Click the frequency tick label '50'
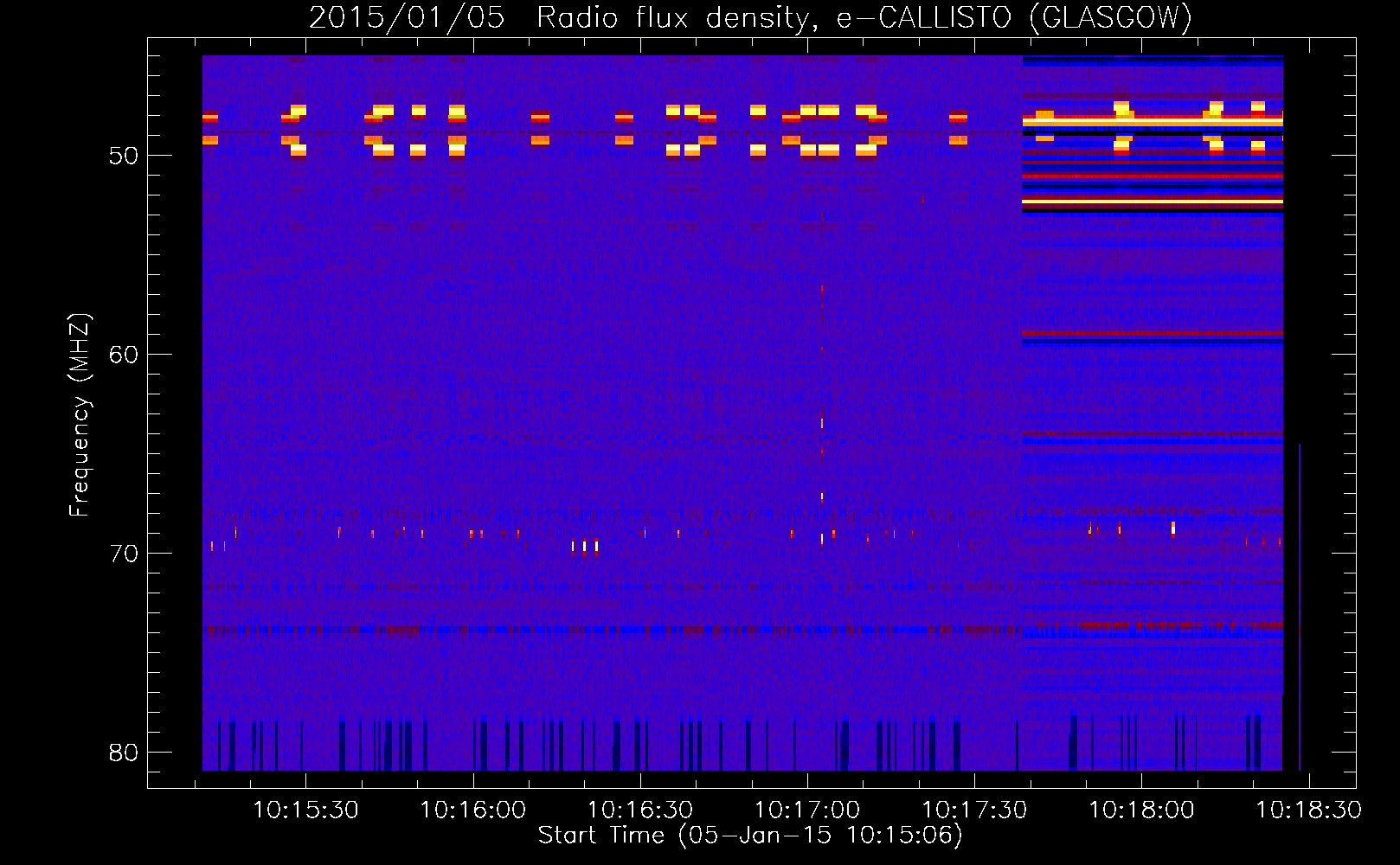Viewport: 1400px width, 865px height. (124, 156)
